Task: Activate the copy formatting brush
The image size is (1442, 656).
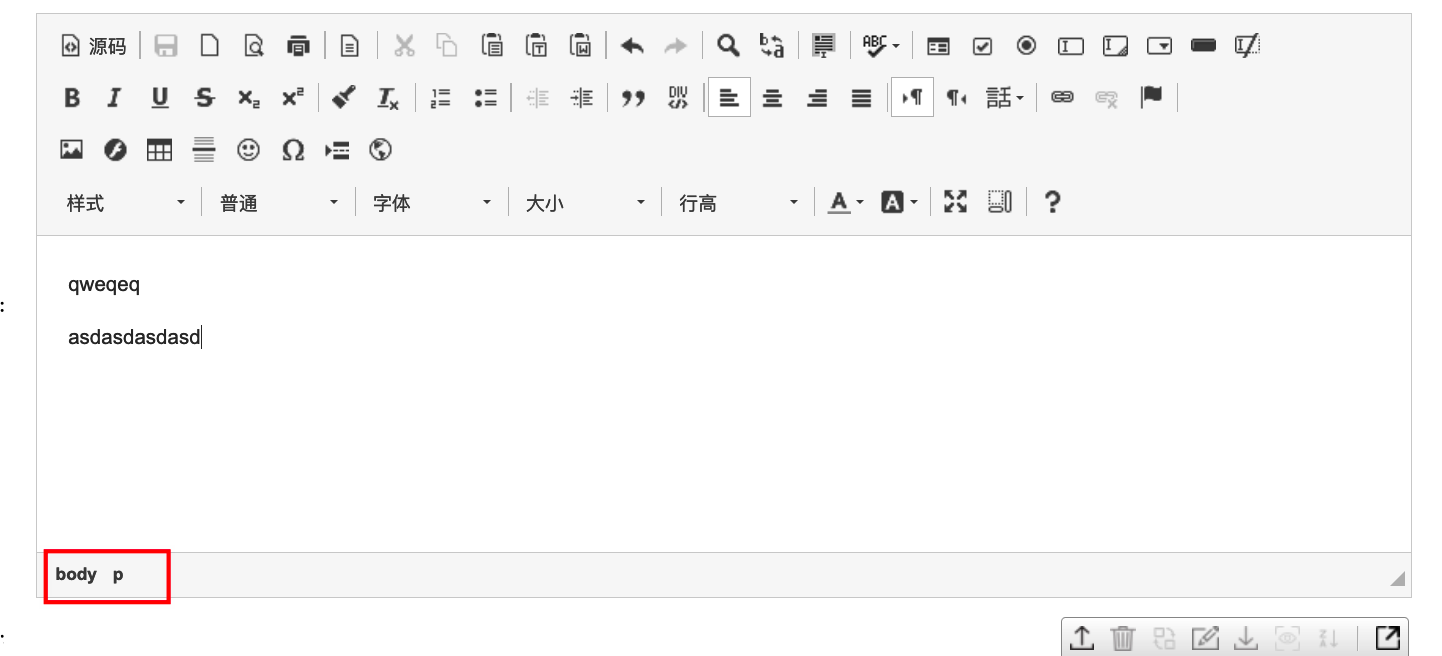Action: click(x=343, y=97)
